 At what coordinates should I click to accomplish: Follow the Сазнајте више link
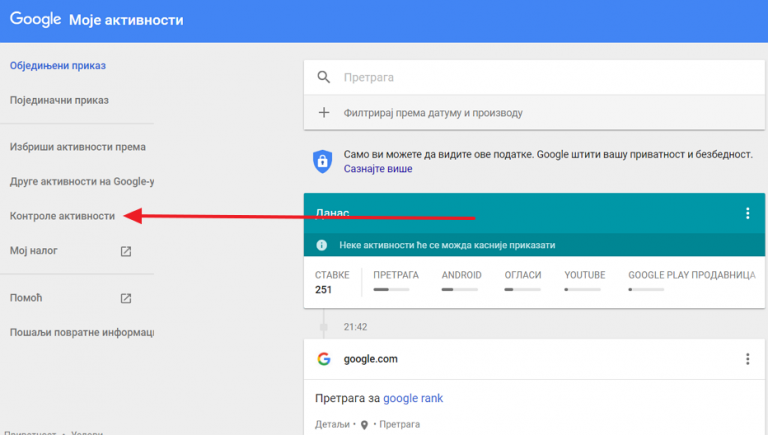tap(378, 169)
